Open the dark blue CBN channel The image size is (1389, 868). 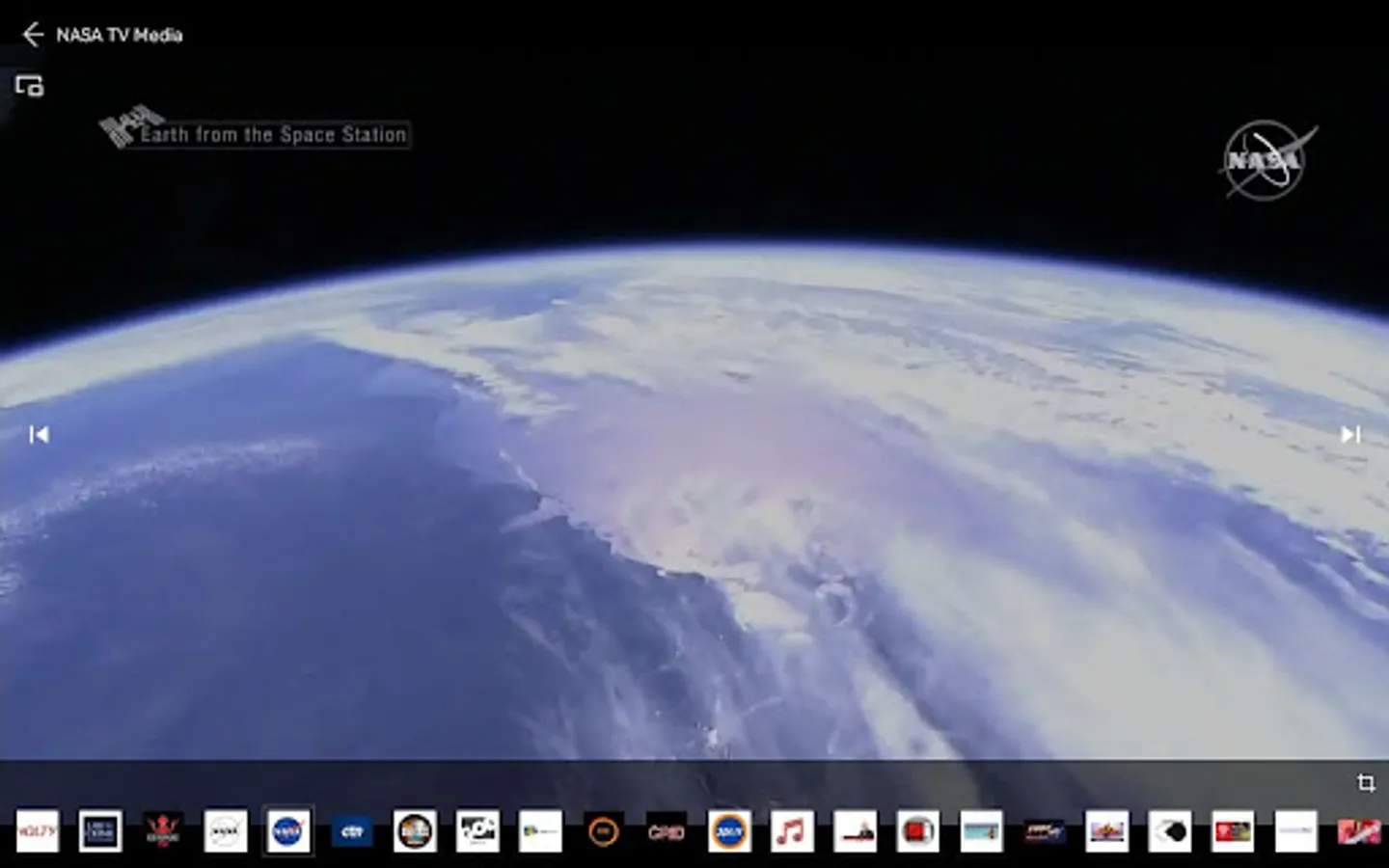click(x=351, y=830)
